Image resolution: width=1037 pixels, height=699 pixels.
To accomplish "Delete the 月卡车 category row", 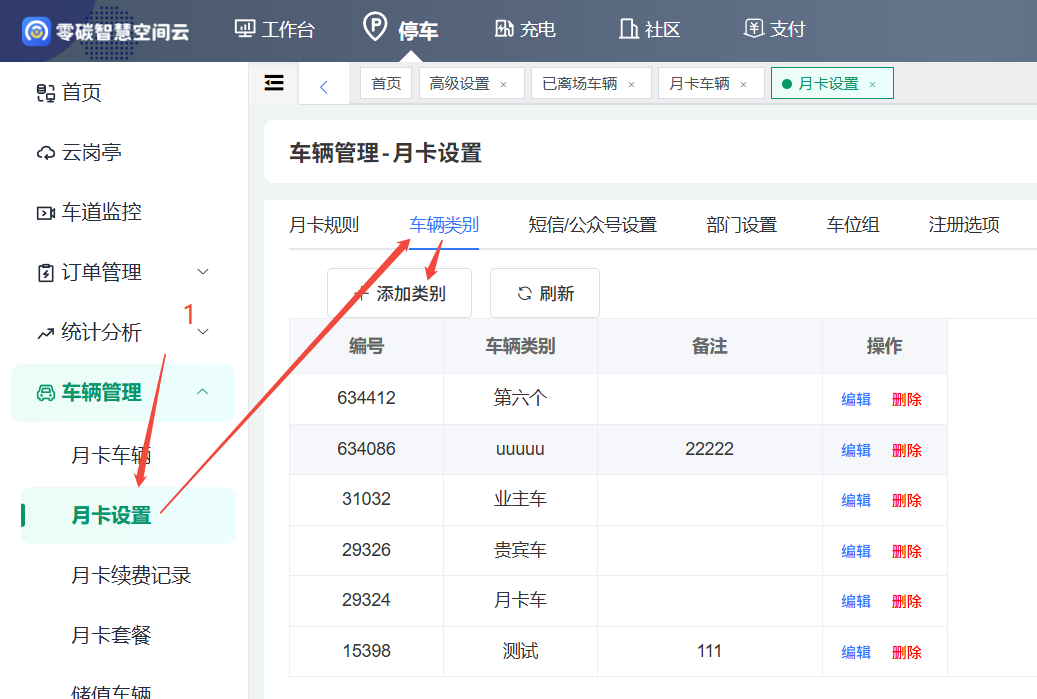I will click(907, 602).
